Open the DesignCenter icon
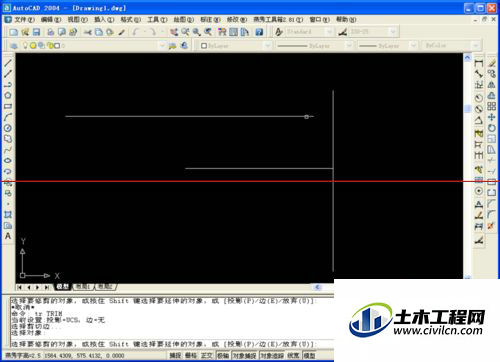 [234, 32]
